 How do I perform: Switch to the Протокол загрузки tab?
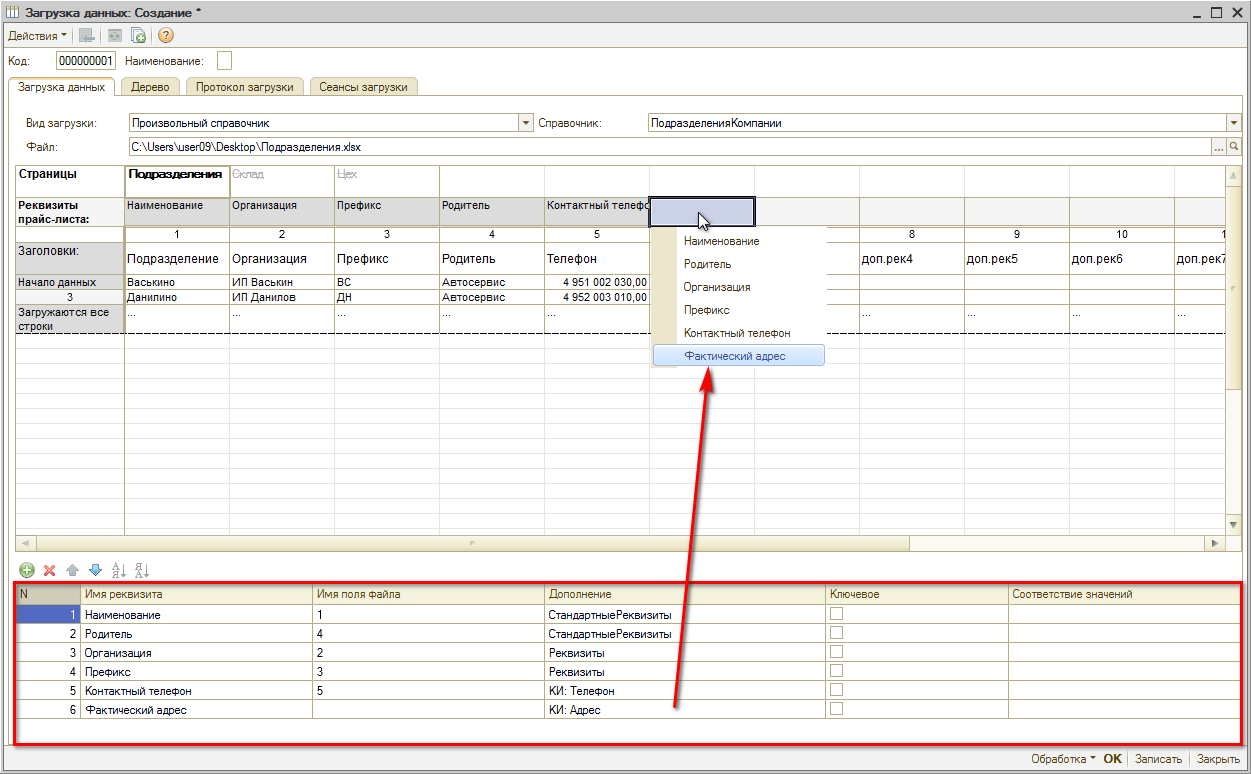pos(245,87)
